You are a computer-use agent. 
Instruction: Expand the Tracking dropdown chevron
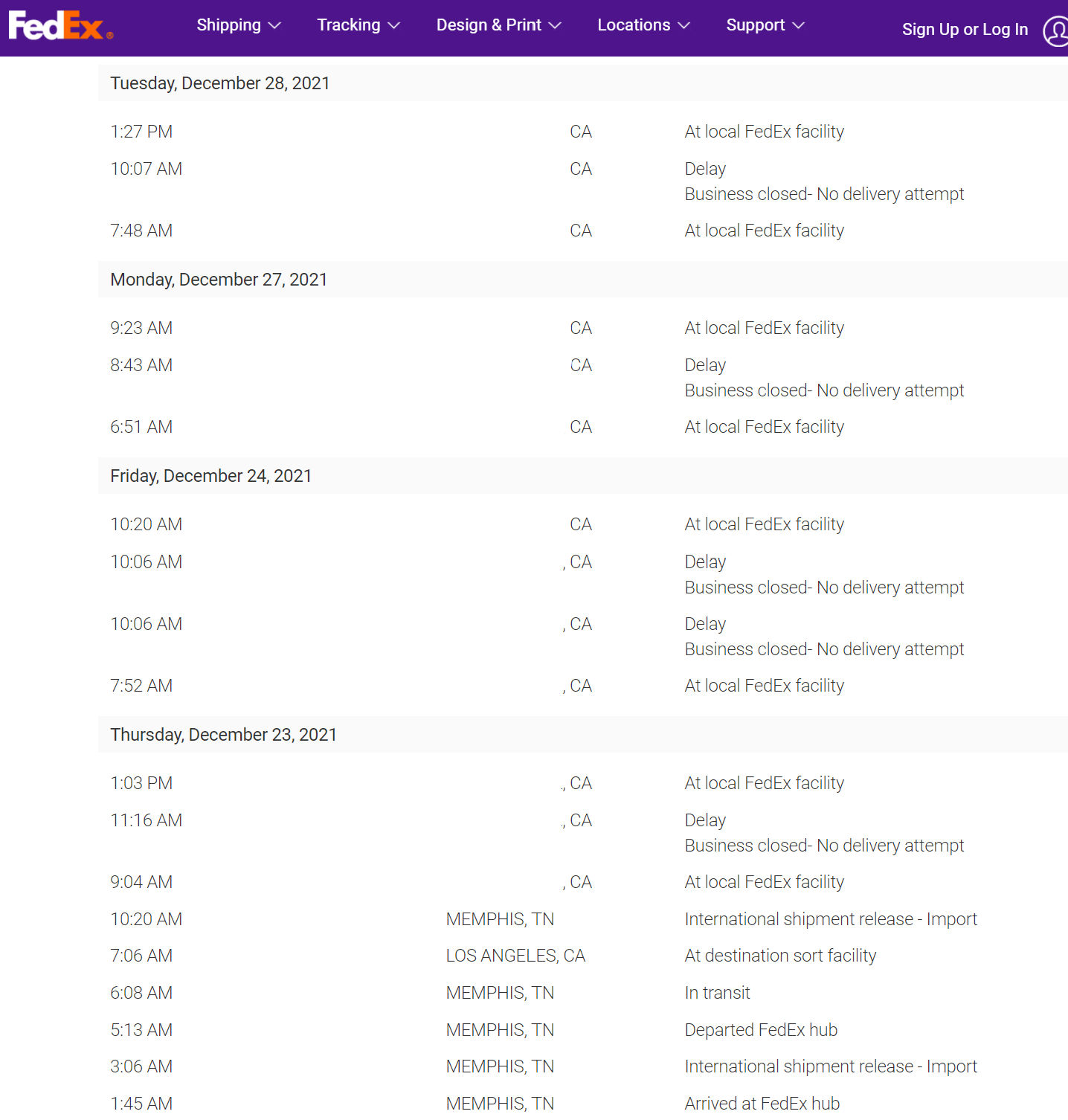[393, 26]
